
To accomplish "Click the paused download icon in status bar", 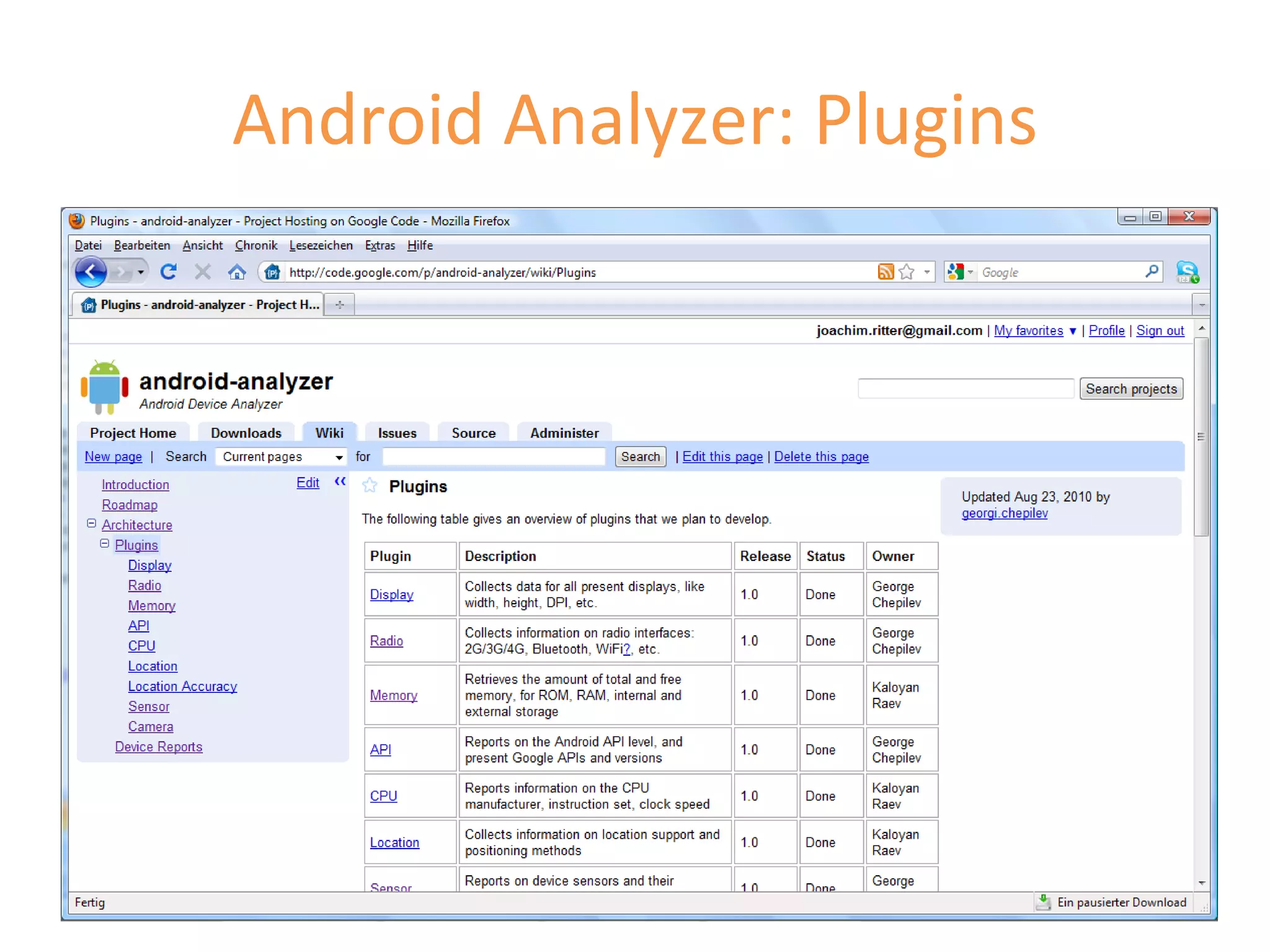I will point(1044,902).
